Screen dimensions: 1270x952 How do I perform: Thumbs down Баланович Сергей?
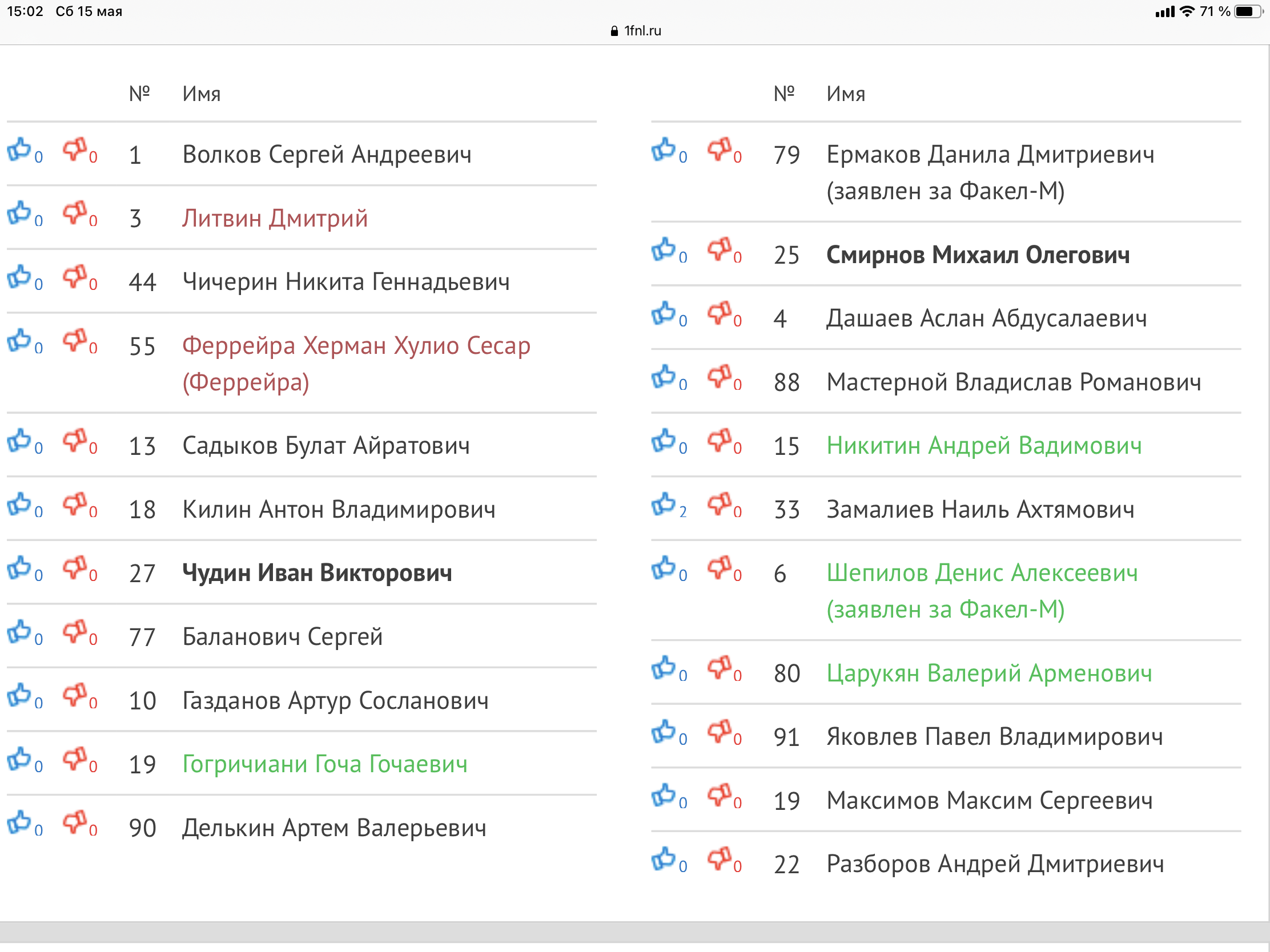(x=75, y=632)
